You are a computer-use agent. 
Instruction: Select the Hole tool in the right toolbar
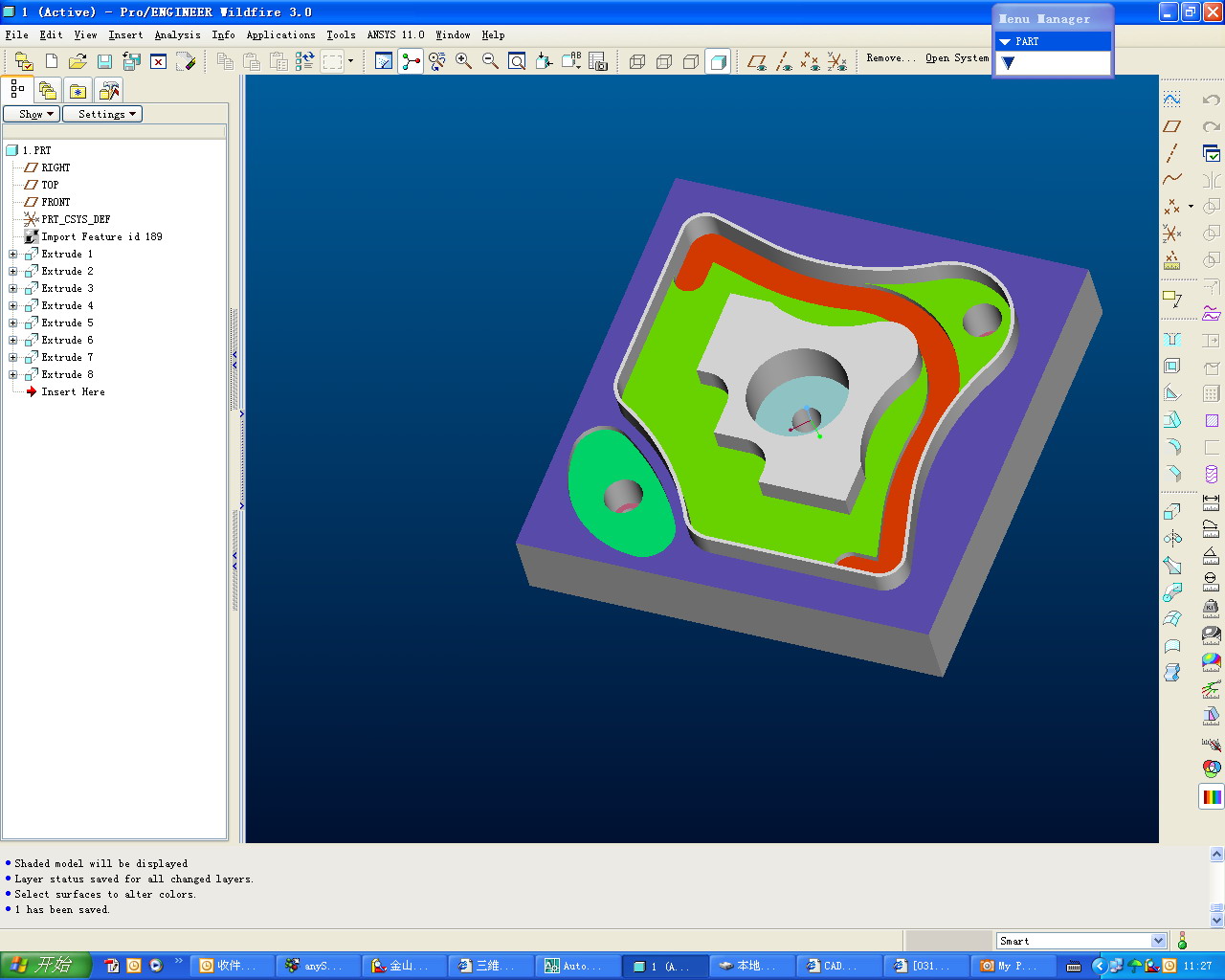(1172, 340)
